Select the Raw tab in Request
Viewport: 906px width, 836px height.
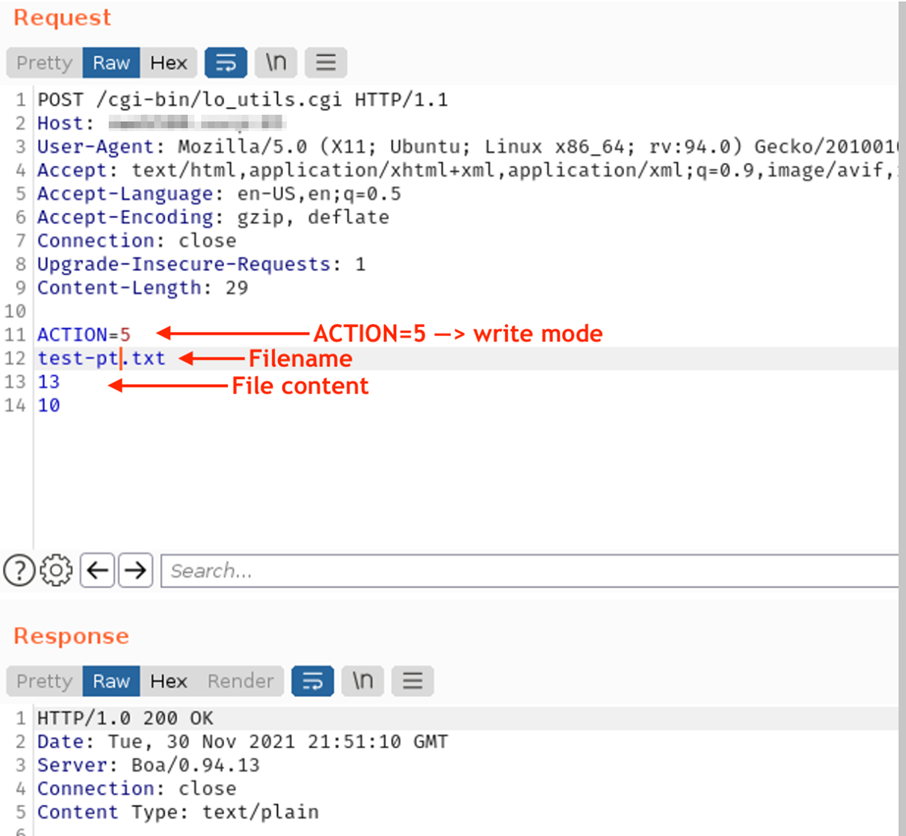(111, 63)
